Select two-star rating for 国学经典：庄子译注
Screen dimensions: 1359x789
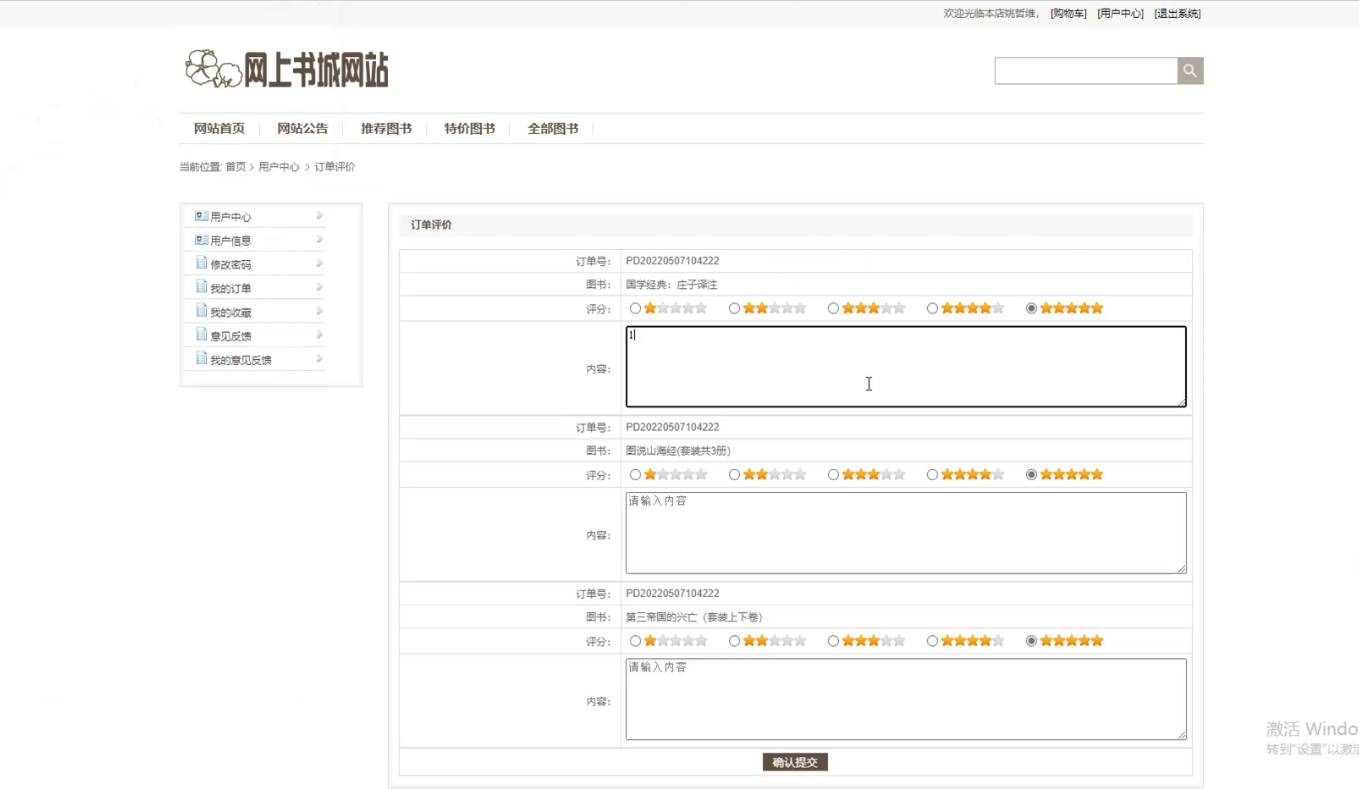[734, 308]
